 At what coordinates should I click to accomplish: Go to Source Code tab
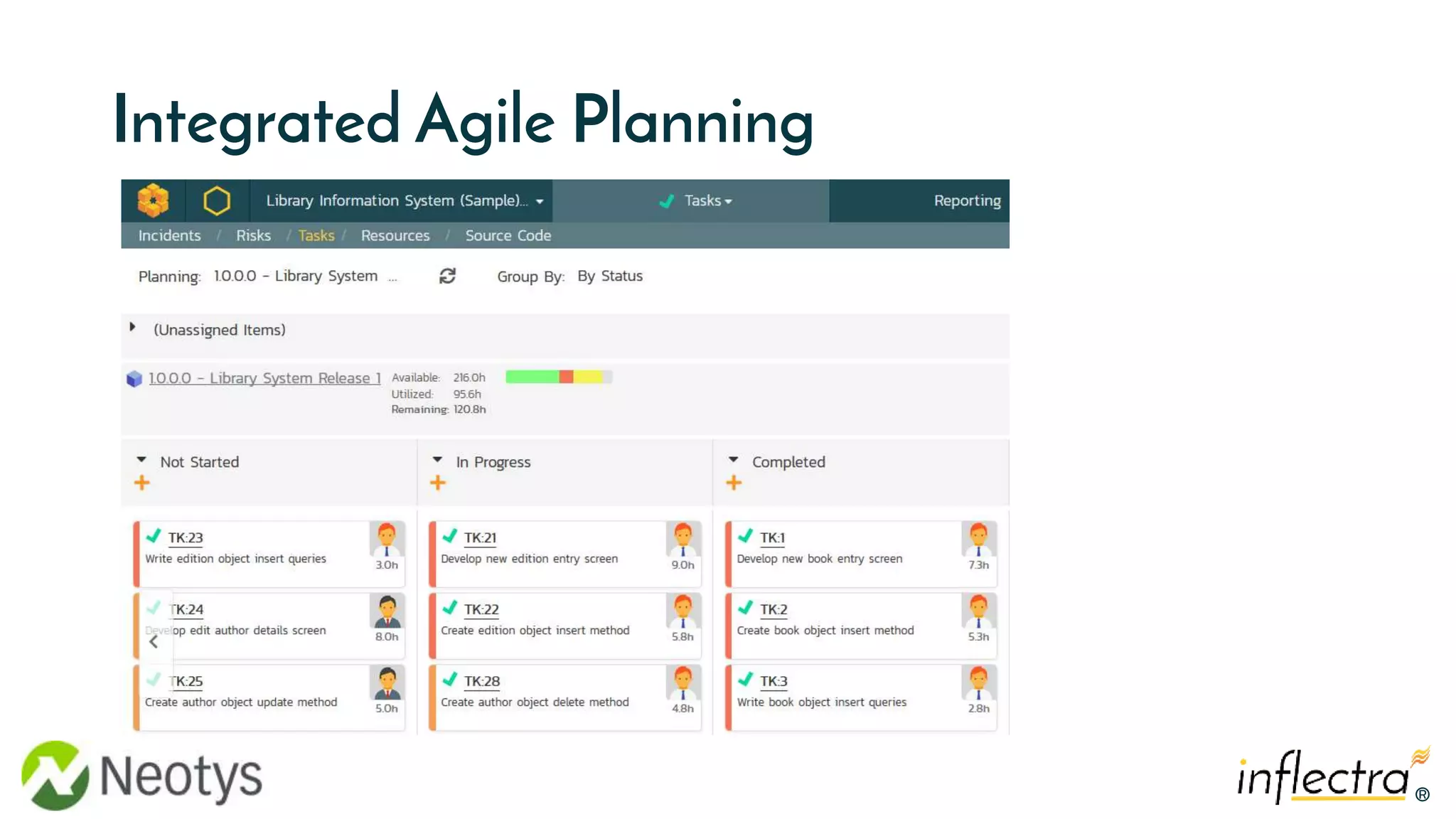coord(508,235)
